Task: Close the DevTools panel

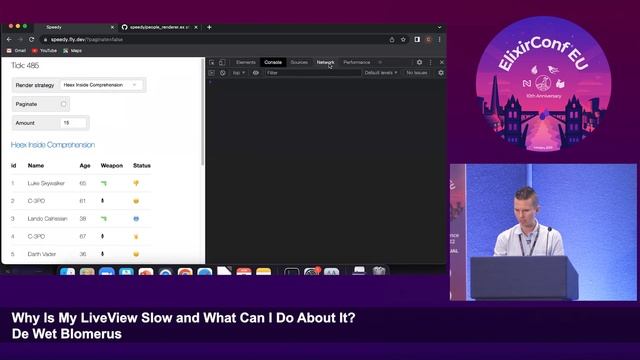Action: coord(442,62)
